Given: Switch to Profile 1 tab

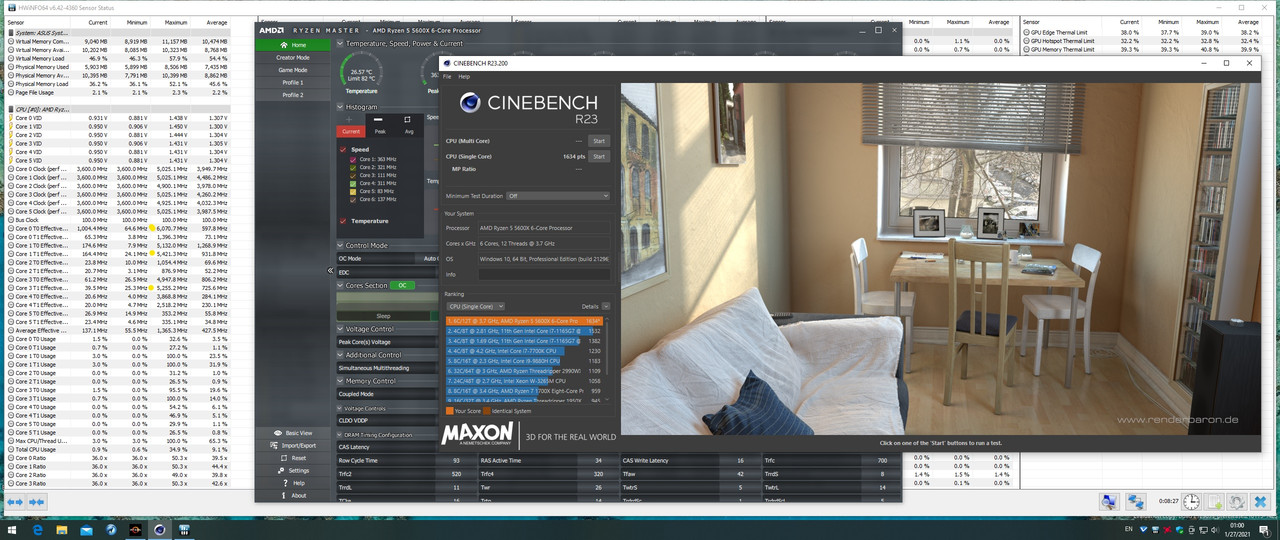Looking at the screenshot, I should pos(293,83).
